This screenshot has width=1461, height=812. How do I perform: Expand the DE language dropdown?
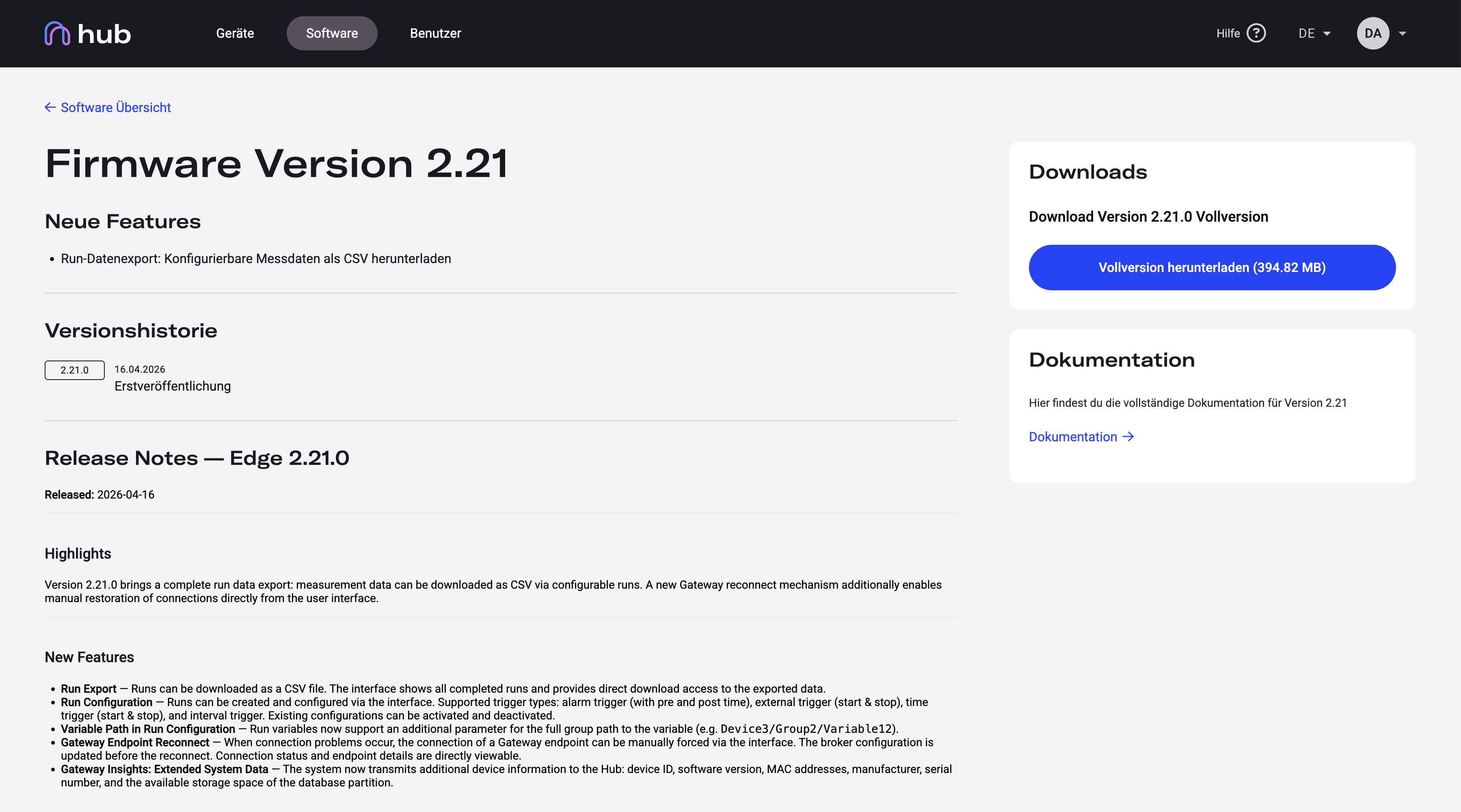point(1315,33)
